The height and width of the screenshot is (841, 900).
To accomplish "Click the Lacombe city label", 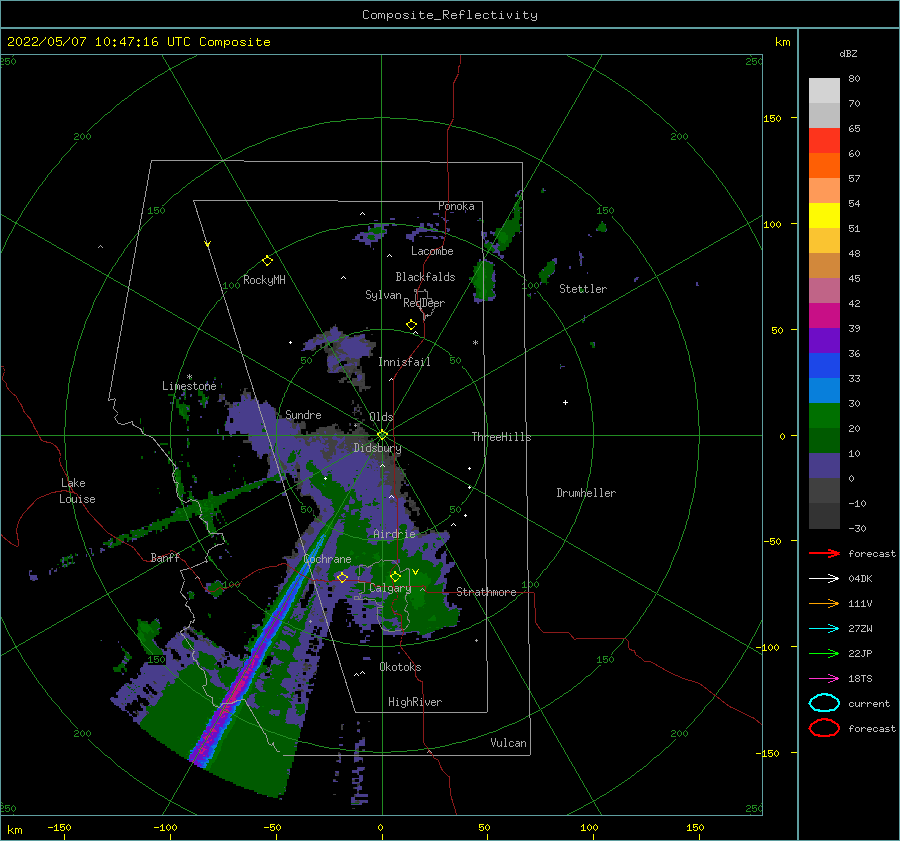I will [432, 251].
